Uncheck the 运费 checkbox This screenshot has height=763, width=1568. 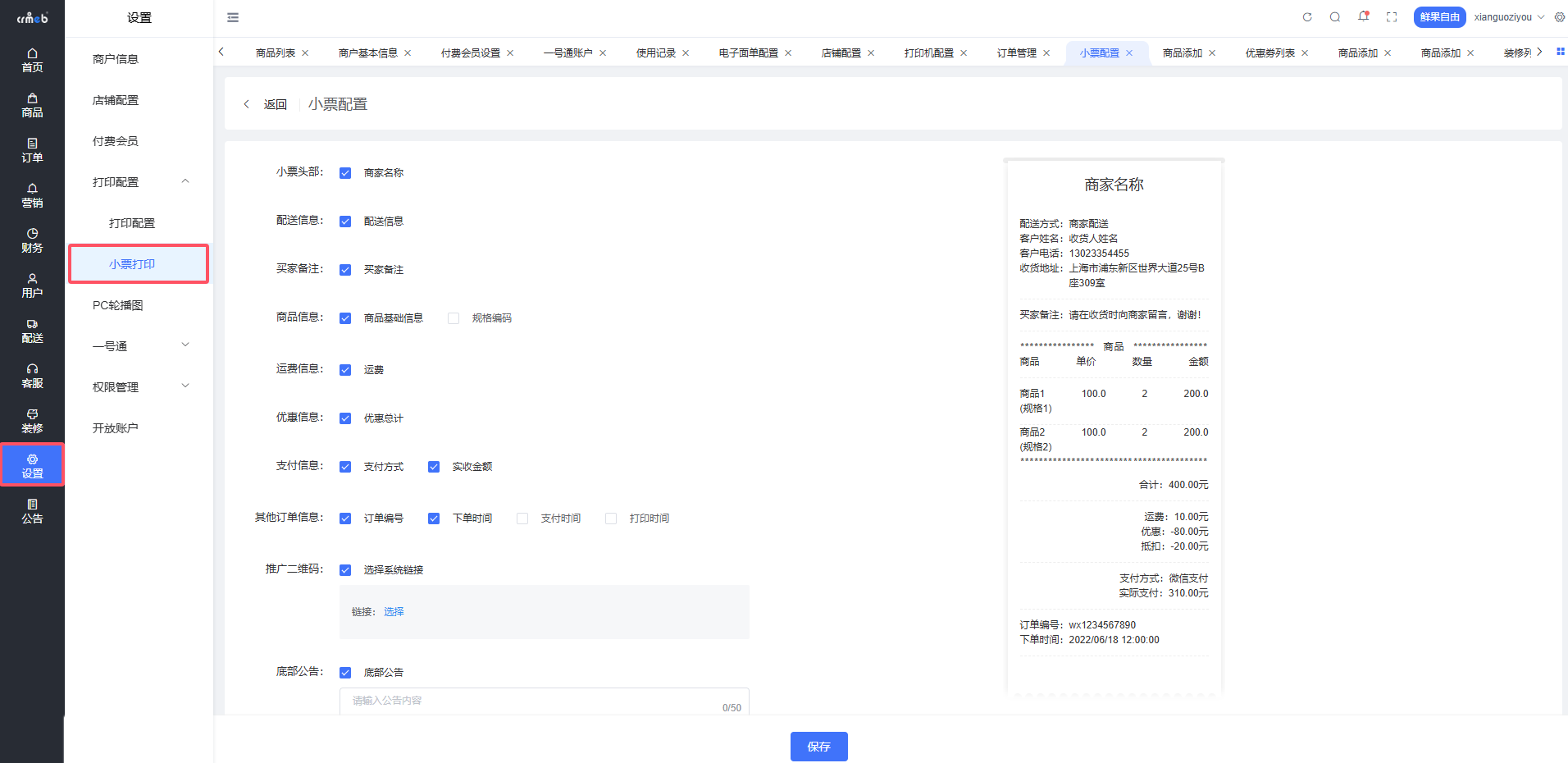tap(345, 370)
